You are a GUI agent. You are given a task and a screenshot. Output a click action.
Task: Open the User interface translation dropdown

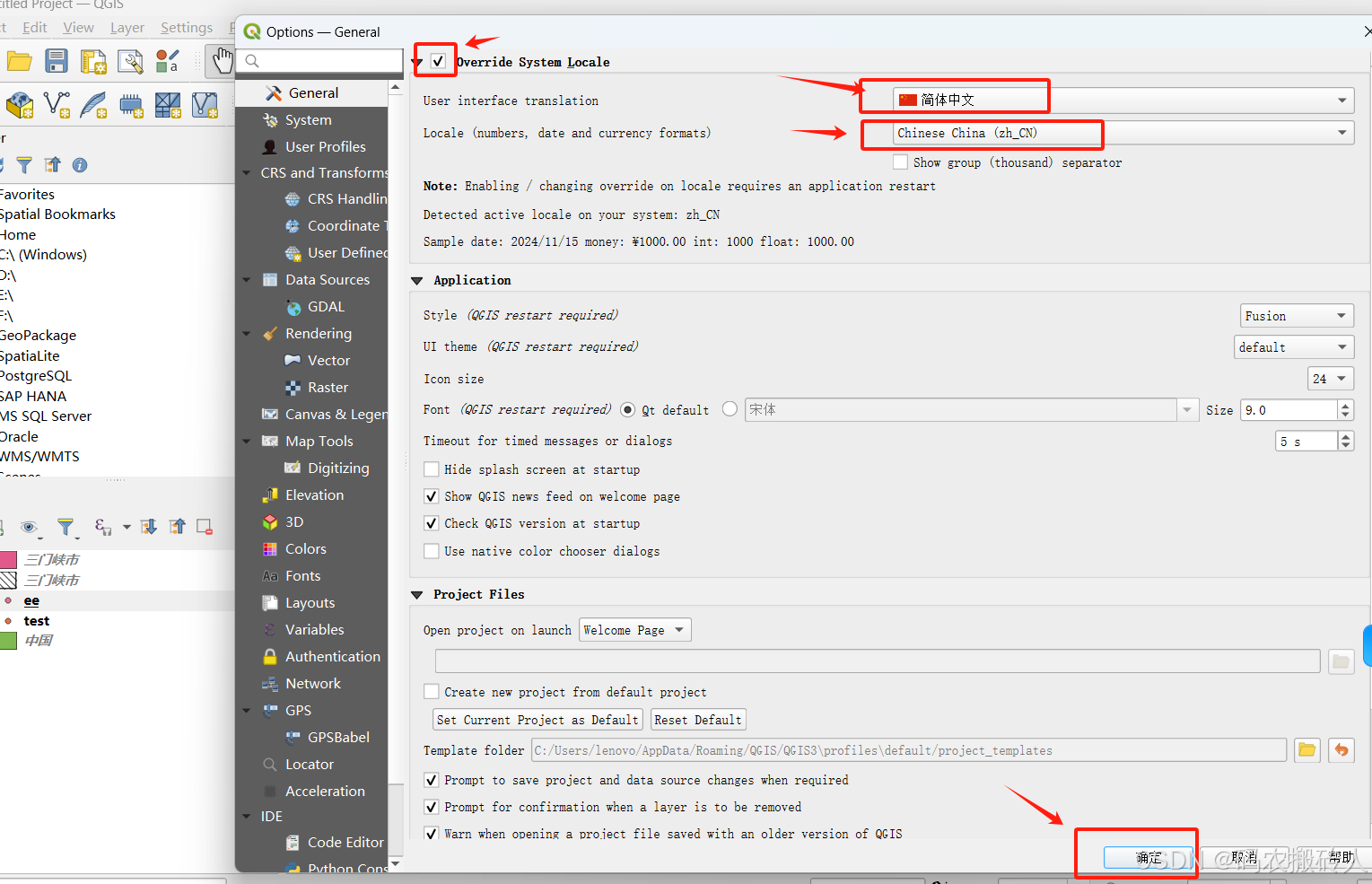pyautogui.click(x=1123, y=100)
